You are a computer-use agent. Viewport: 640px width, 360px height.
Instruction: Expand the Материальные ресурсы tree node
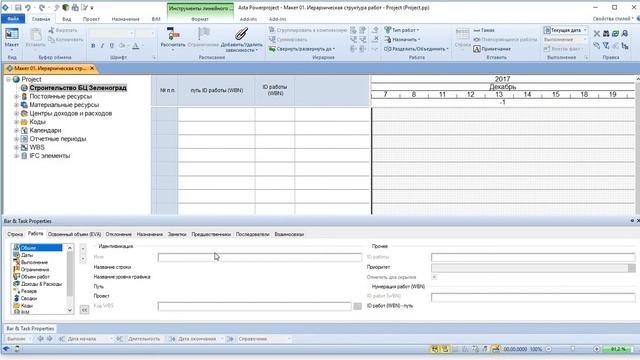pyautogui.click(x=17, y=105)
